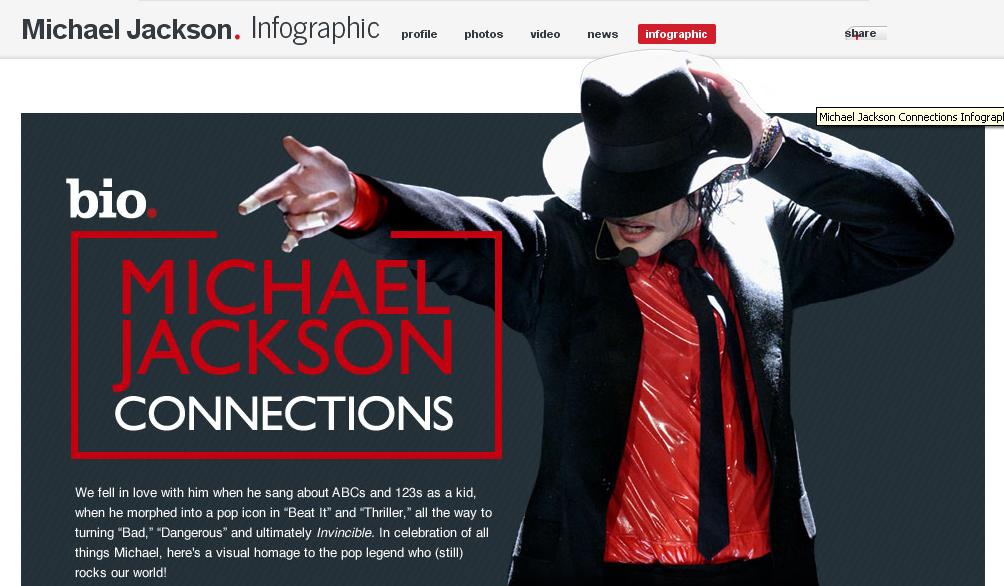Click the pointing hand in the image
1004x586 pixels.
[x=300, y=193]
